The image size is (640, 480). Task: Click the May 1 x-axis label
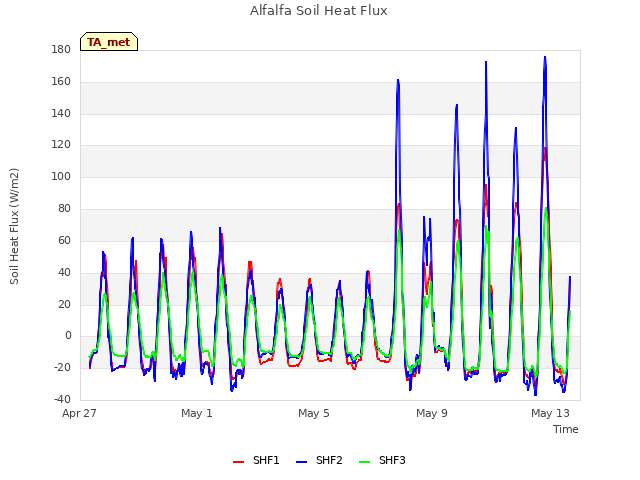pyautogui.click(x=197, y=413)
